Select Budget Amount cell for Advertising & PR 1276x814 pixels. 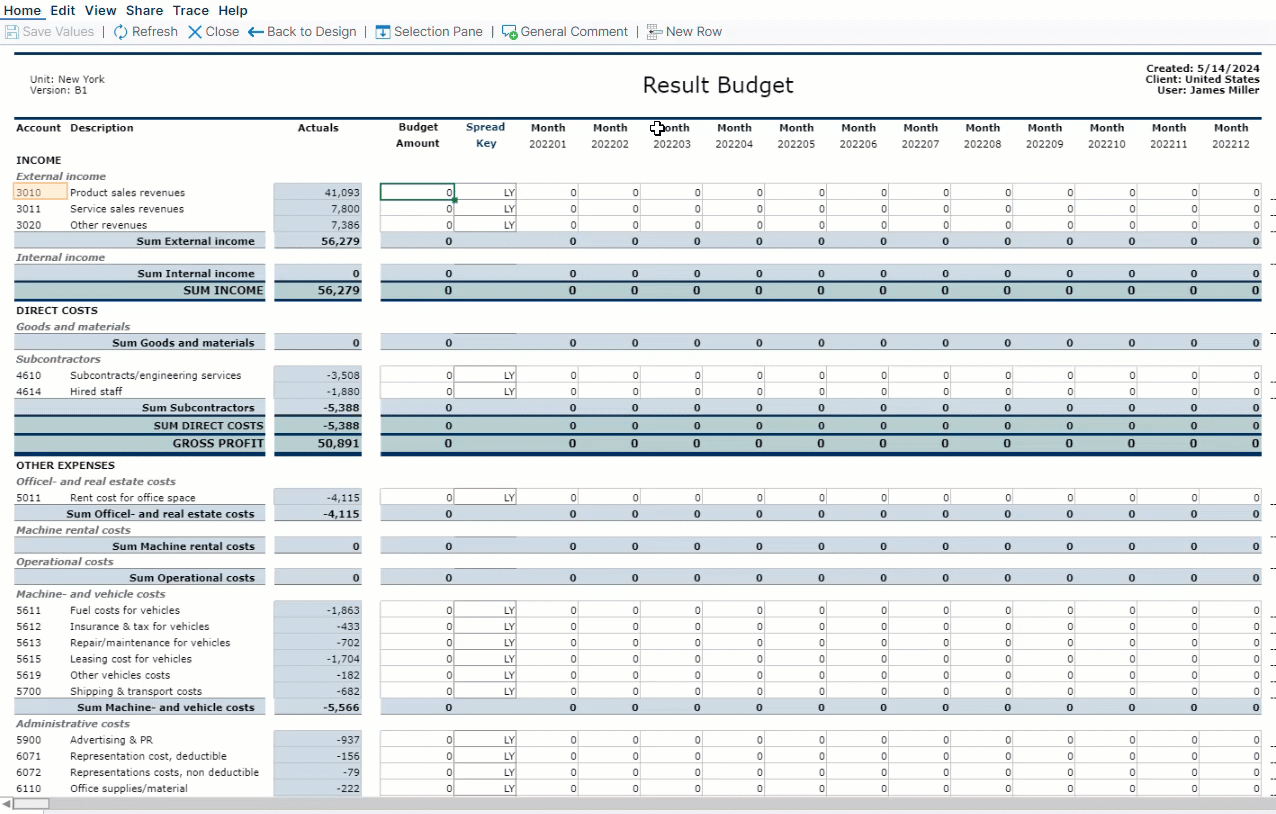pyautogui.click(x=417, y=740)
